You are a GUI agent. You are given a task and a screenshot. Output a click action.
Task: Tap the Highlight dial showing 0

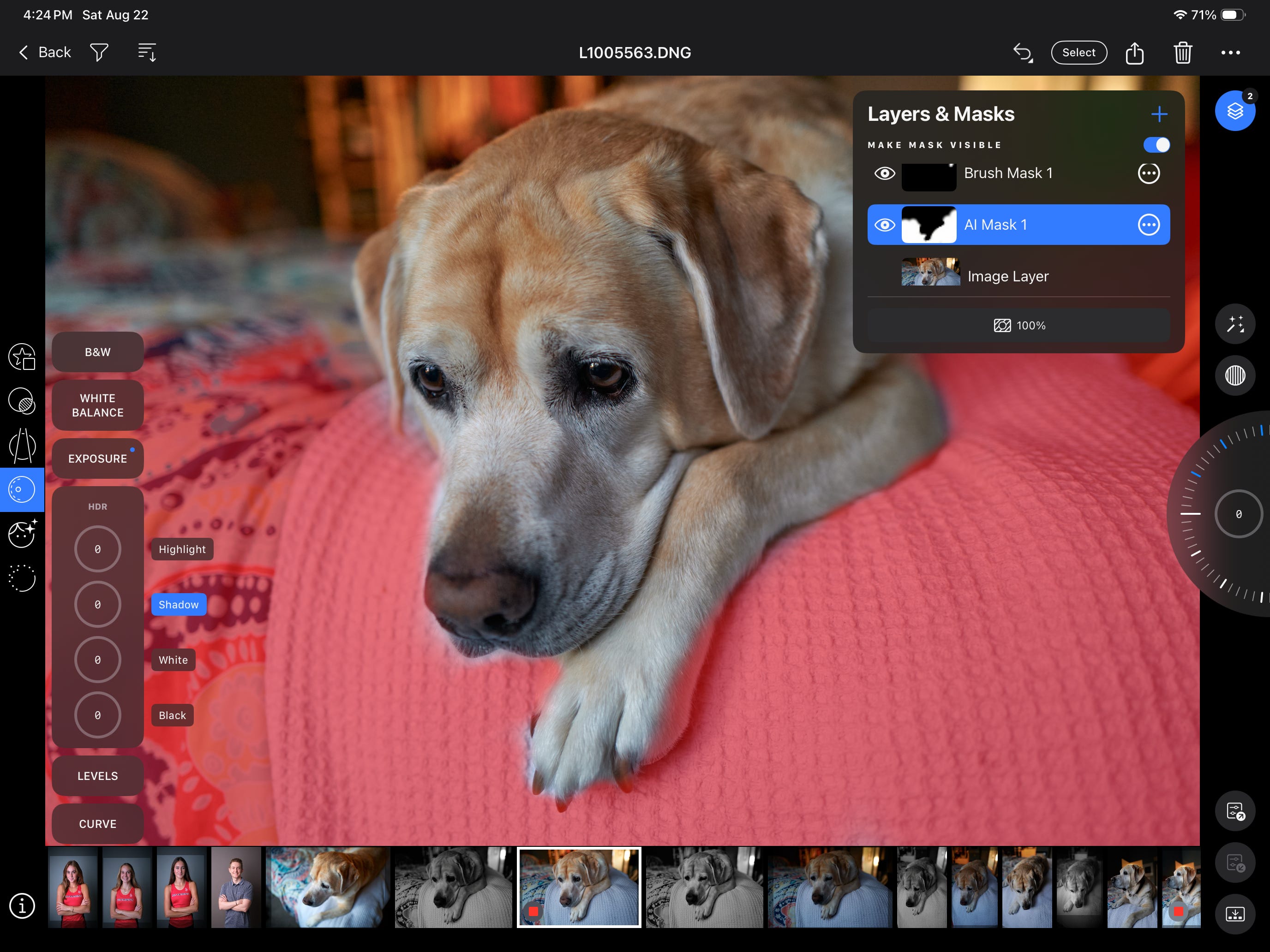pyautogui.click(x=98, y=549)
